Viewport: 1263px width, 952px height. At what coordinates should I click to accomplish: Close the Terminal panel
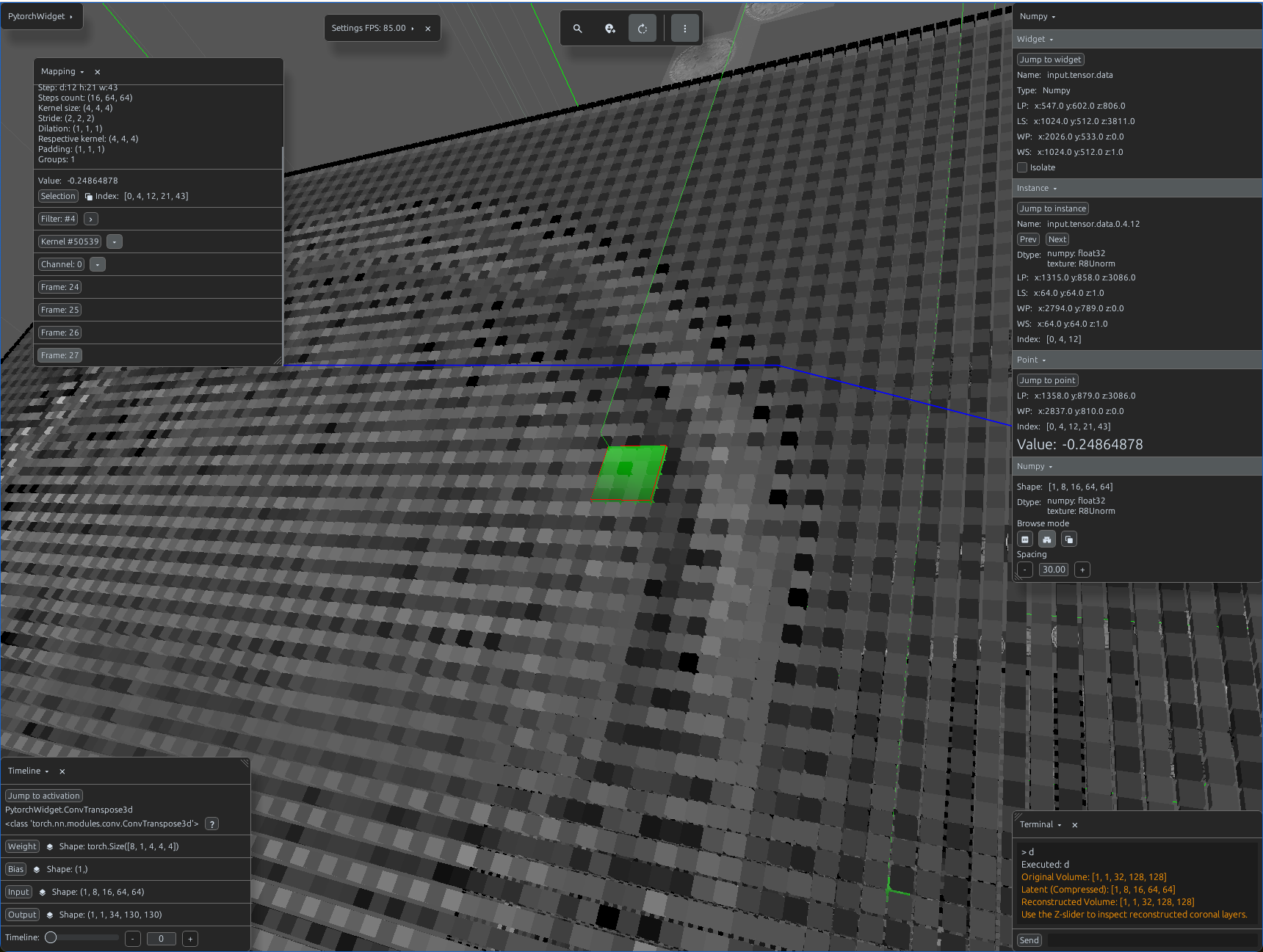pyautogui.click(x=1075, y=825)
